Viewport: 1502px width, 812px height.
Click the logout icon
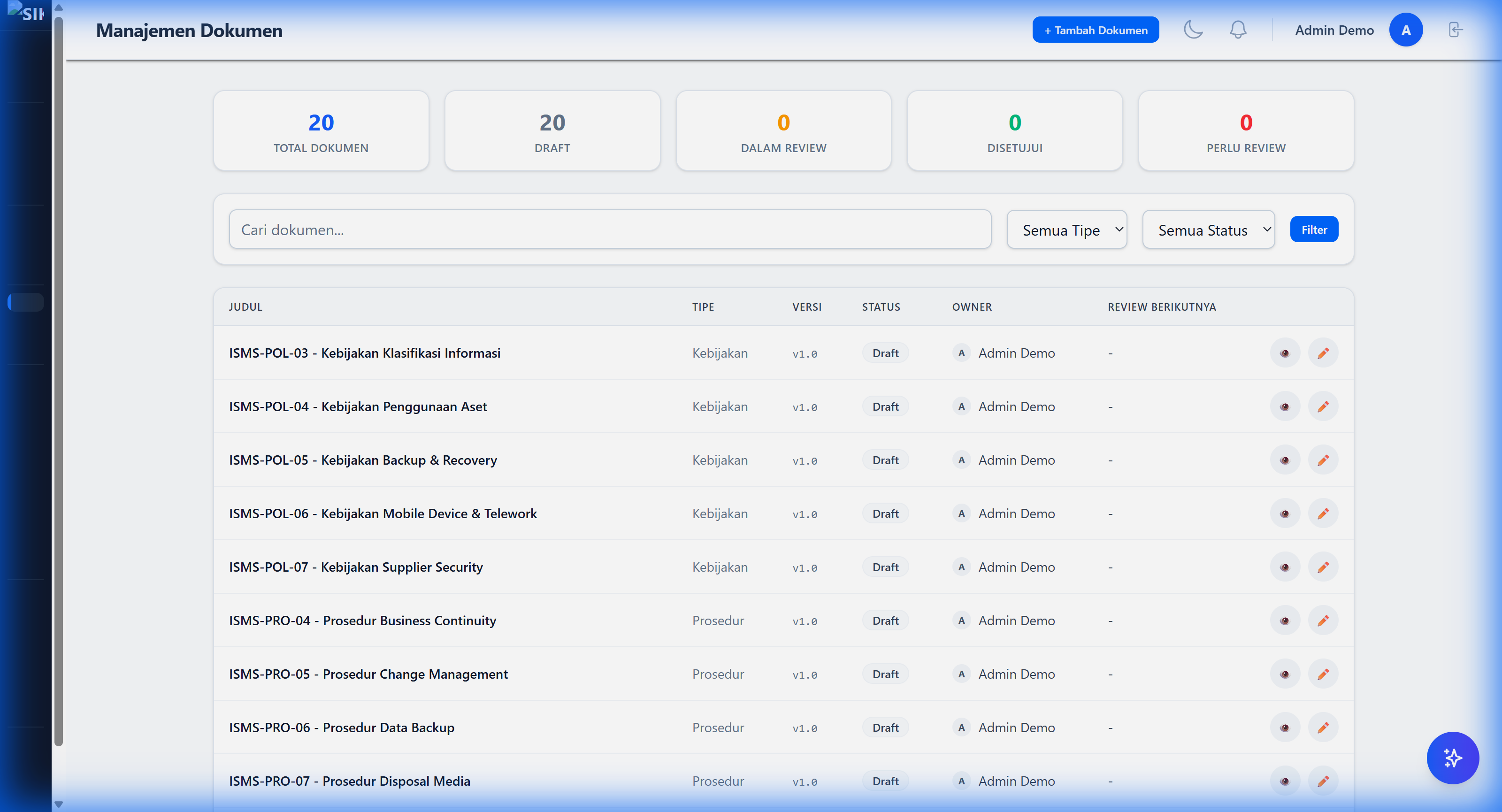click(1456, 30)
